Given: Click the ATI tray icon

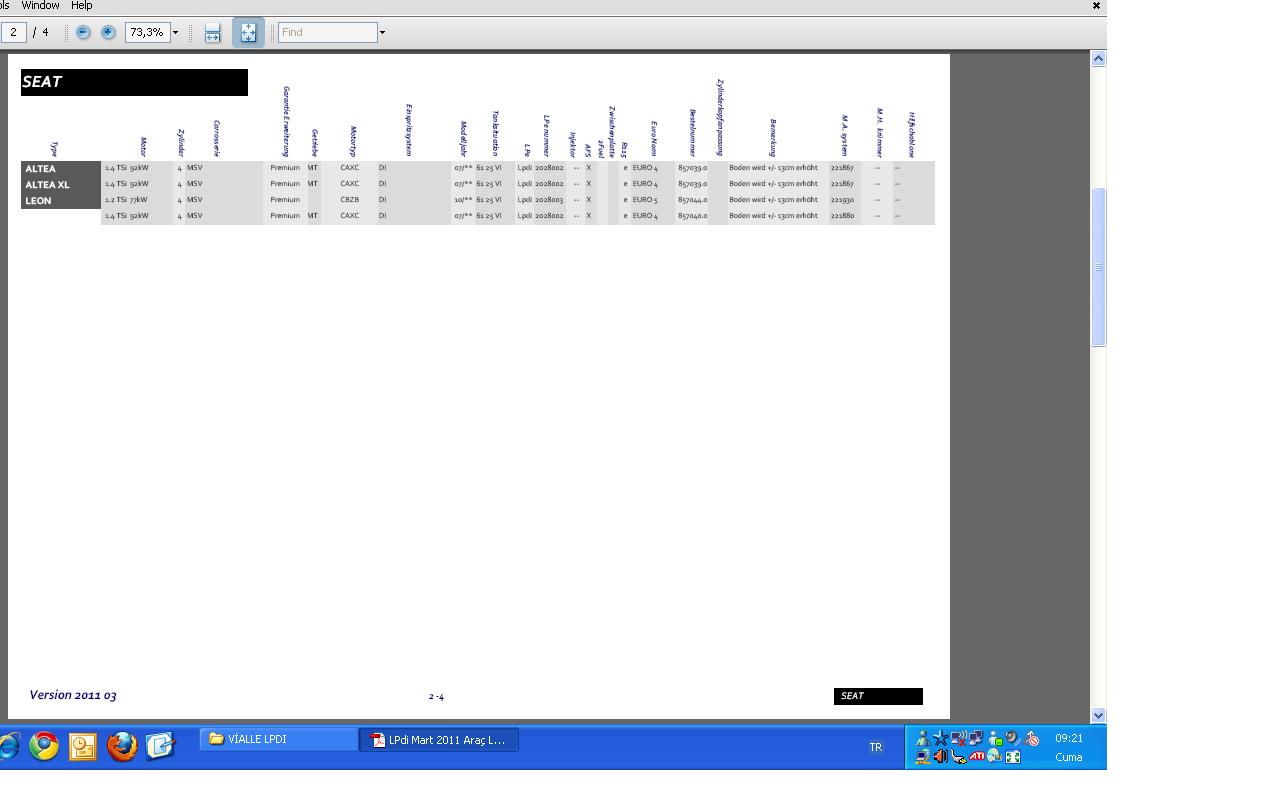Looking at the screenshot, I should [977, 757].
